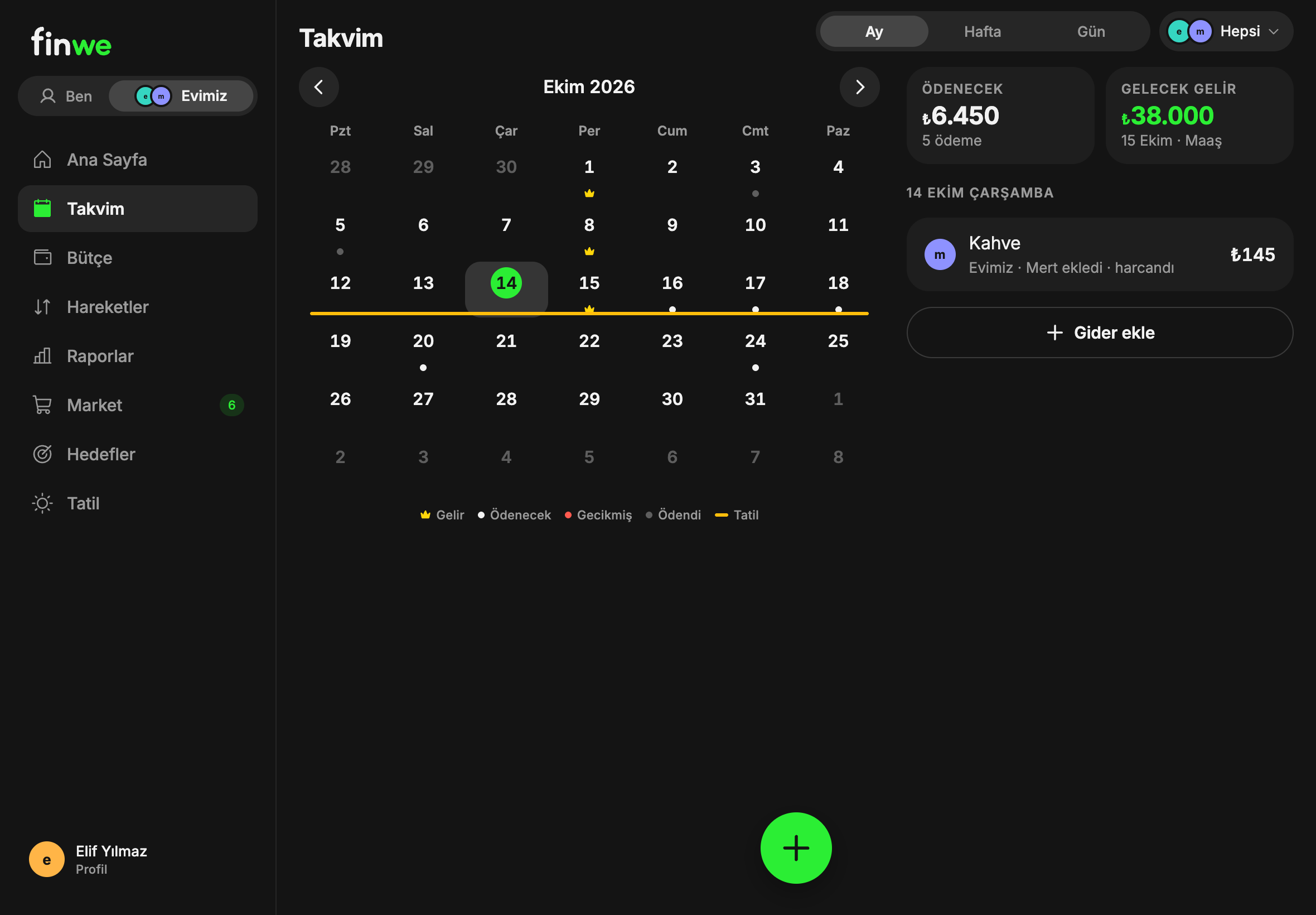Image resolution: width=1316 pixels, height=915 pixels.
Task: Click the Tatil sun icon
Action: 42,503
